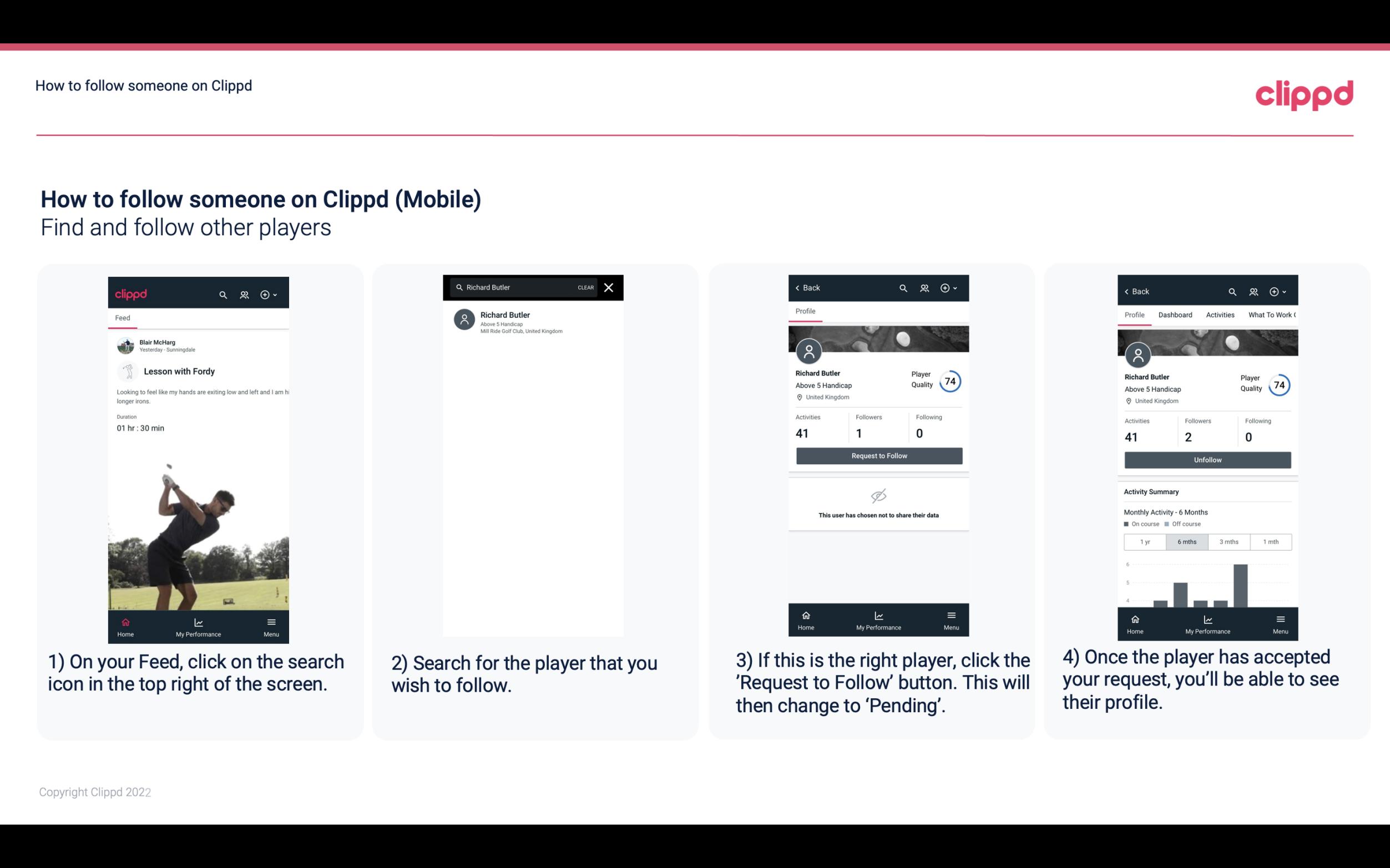Viewport: 1390px width, 868px height.
Task: Click the Back arrow icon on profile screen
Action: [x=799, y=287]
